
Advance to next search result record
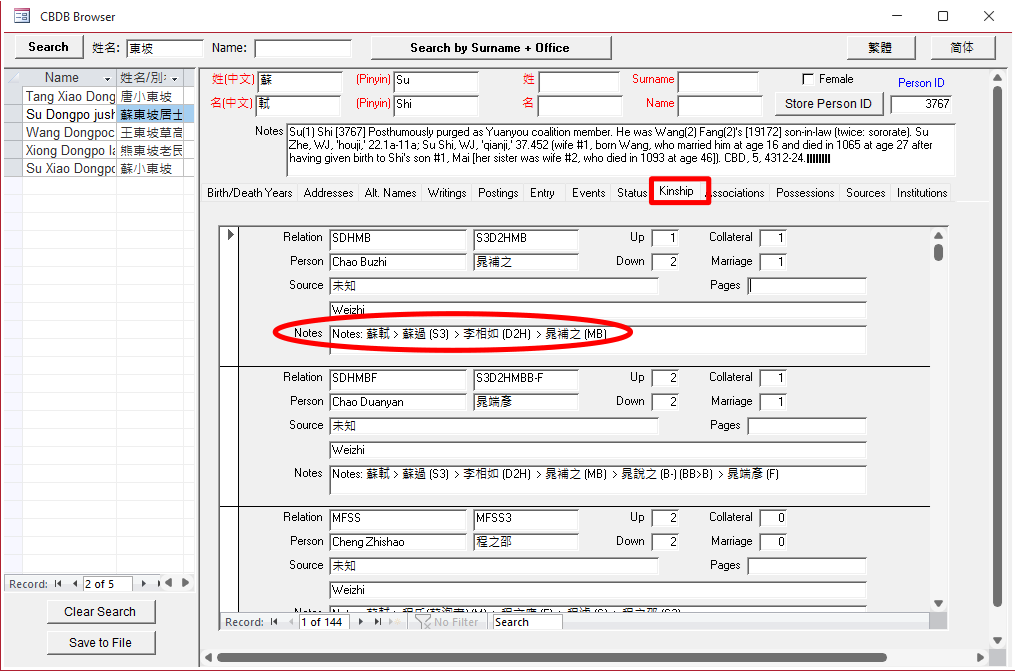144,583
